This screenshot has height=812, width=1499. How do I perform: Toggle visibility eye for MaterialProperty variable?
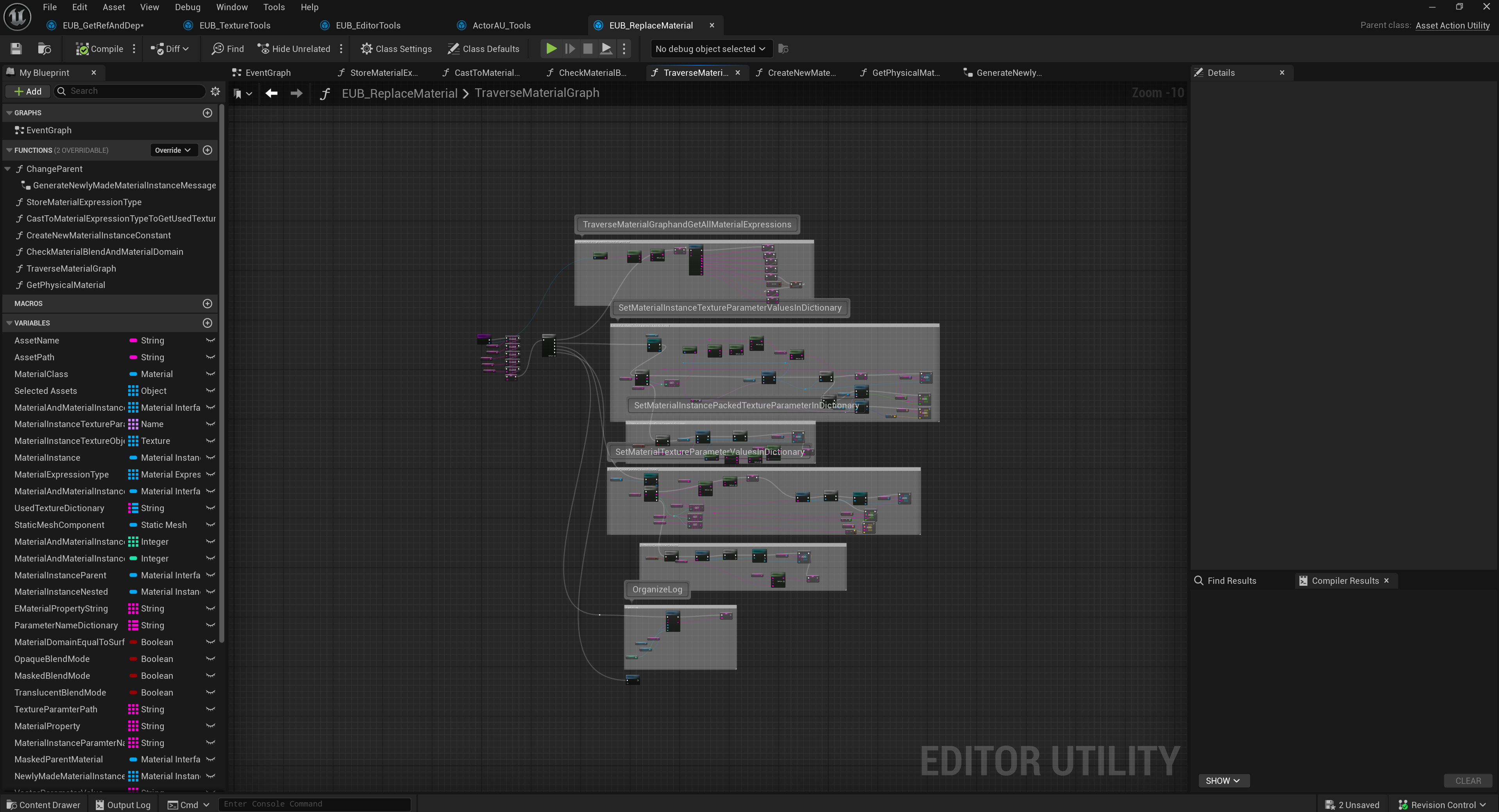point(211,726)
